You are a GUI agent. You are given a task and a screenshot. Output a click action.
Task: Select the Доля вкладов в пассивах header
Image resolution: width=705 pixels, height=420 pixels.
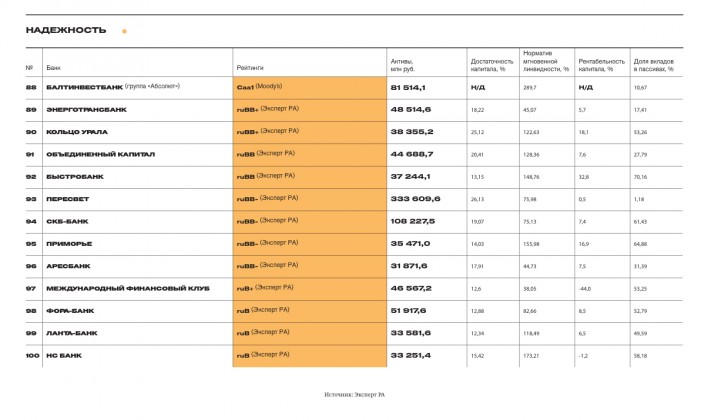pos(654,64)
